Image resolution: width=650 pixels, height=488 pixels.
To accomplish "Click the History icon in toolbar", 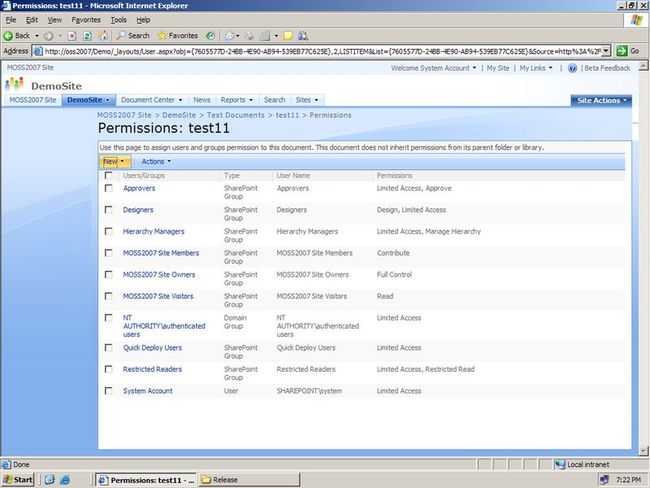I will 211,36.
